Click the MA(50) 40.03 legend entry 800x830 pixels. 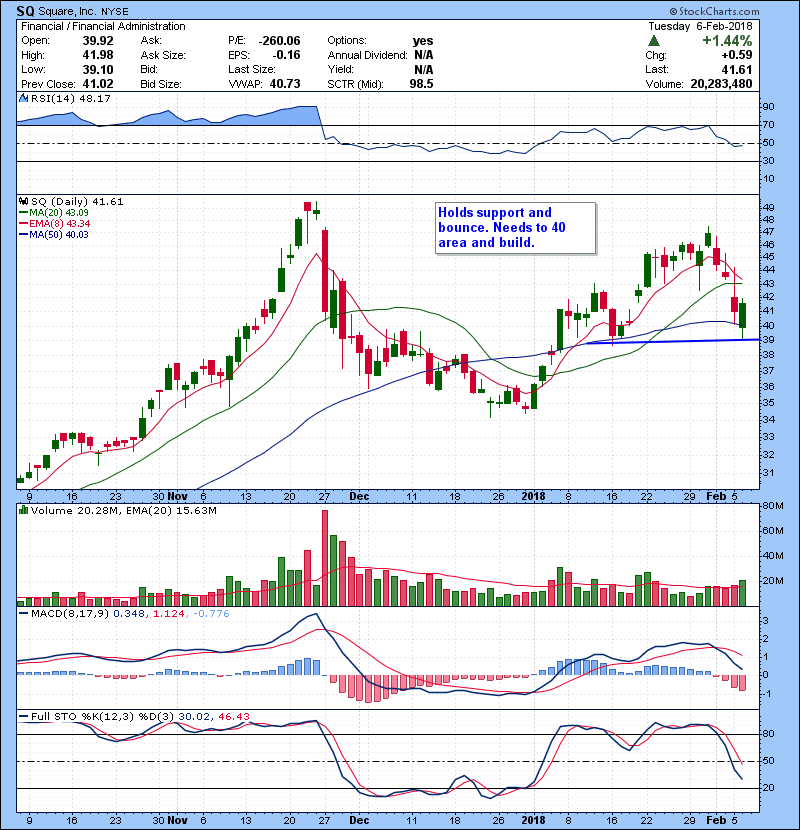(59, 235)
